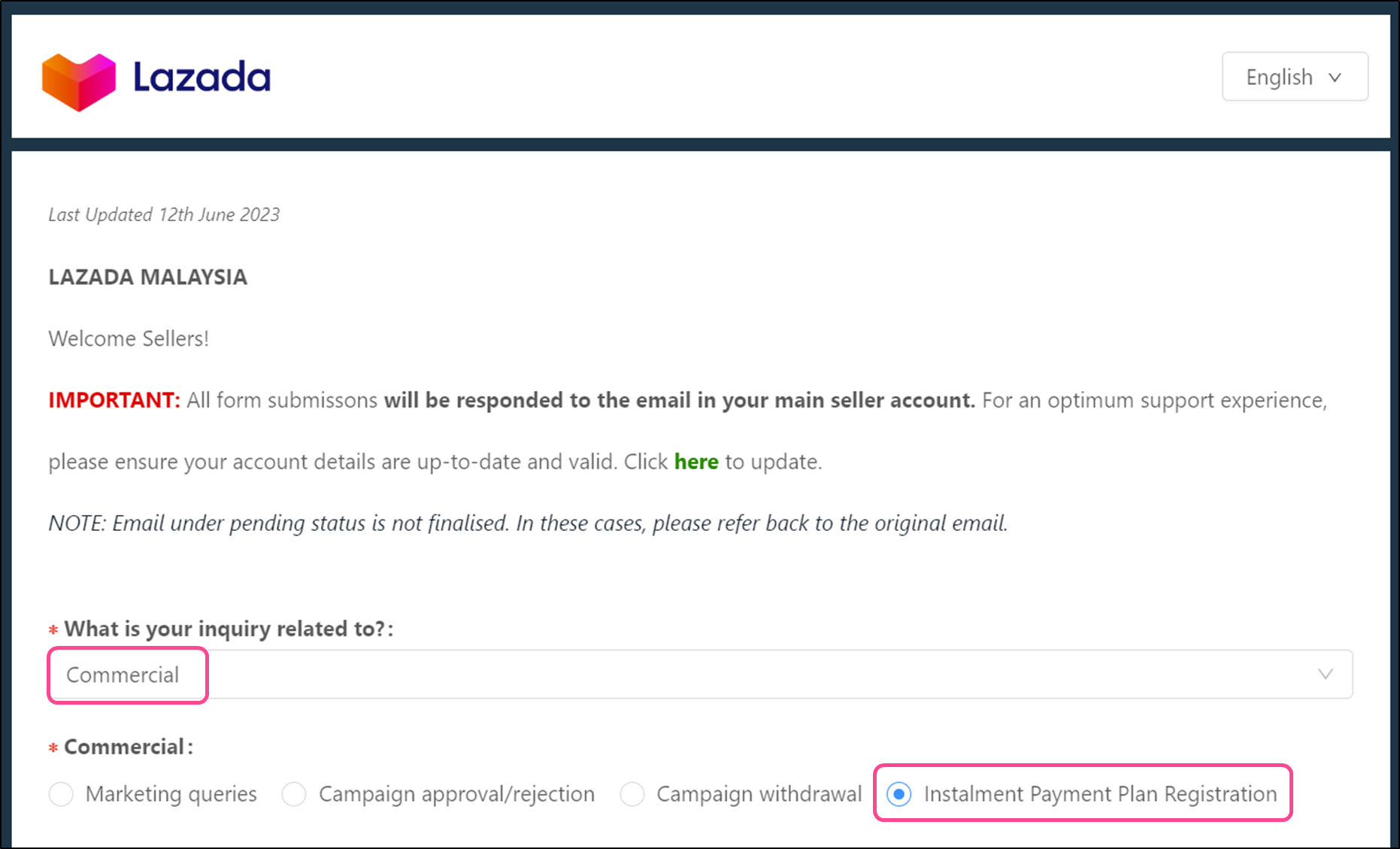Click the inquiry question label text
The height and width of the screenshot is (849, 1400).
(x=223, y=628)
